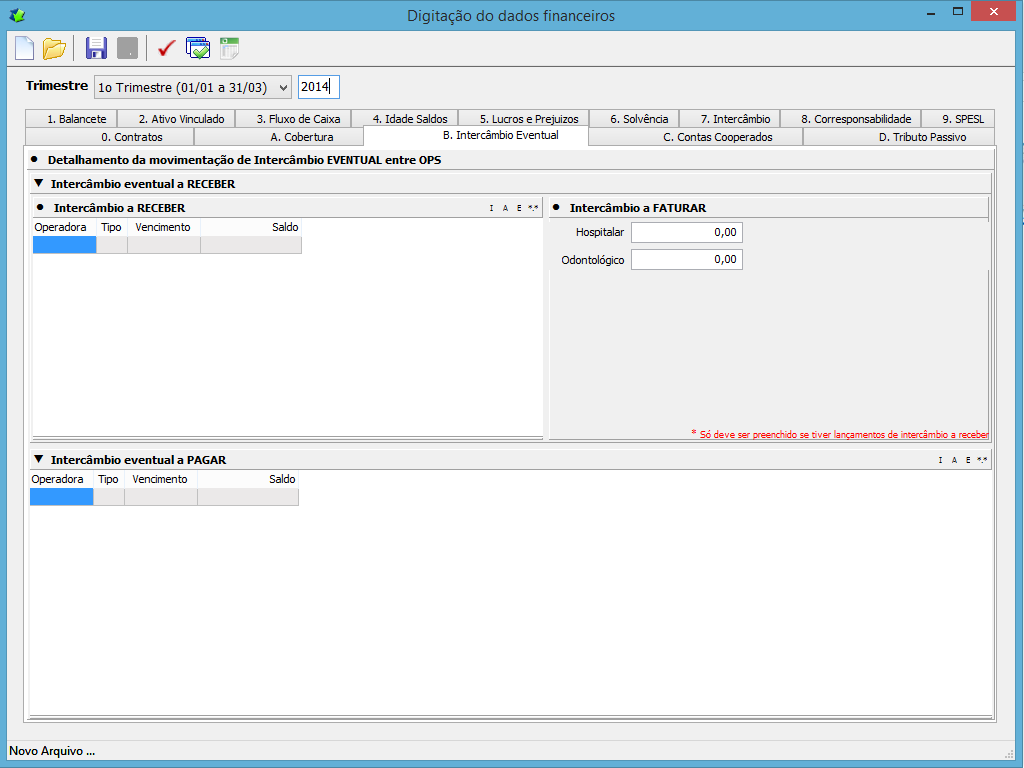Click the Tipo cell in the RECEBER table row
This screenshot has height=768, width=1024.
(112, 245)
